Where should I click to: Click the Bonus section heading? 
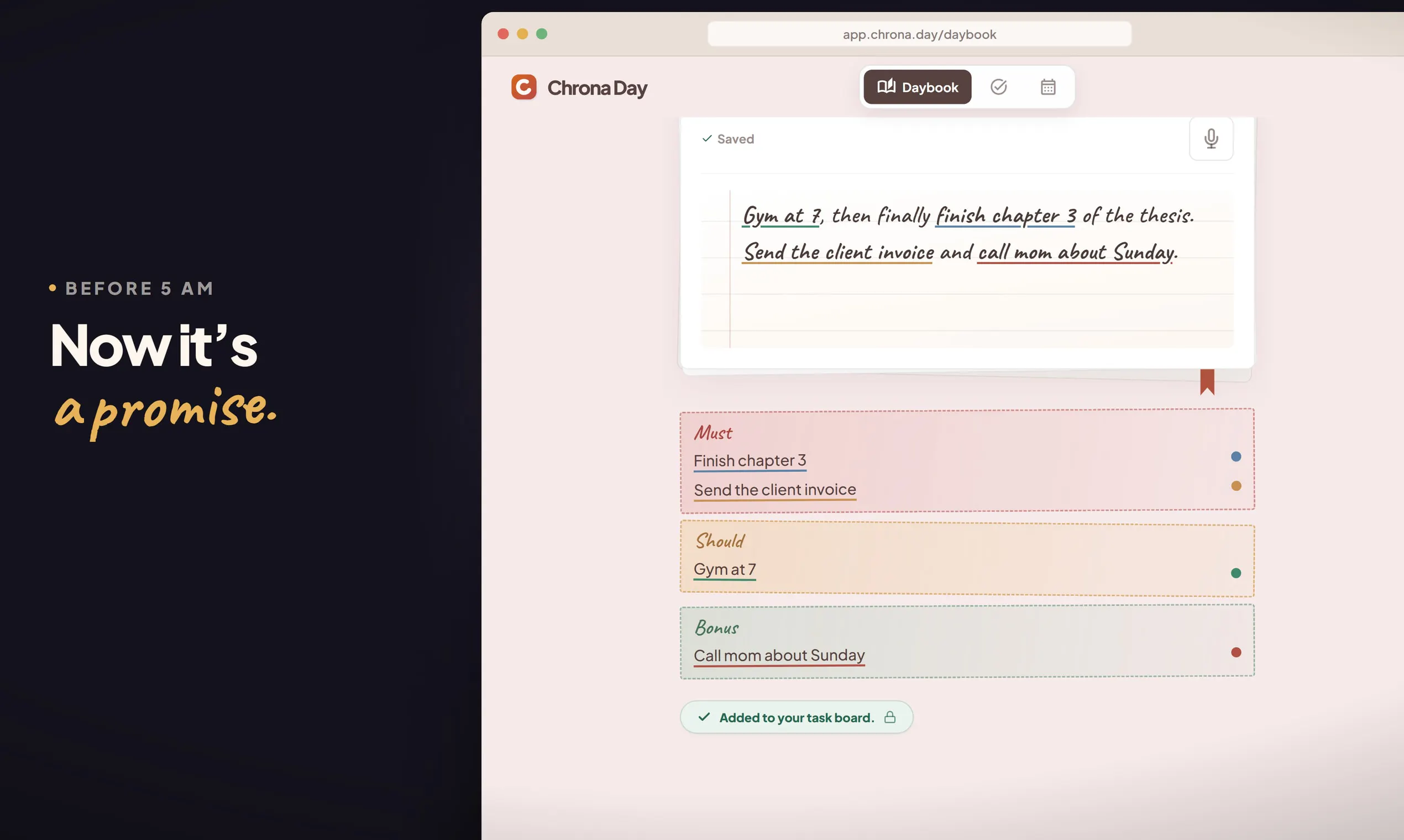coord(717,628)
